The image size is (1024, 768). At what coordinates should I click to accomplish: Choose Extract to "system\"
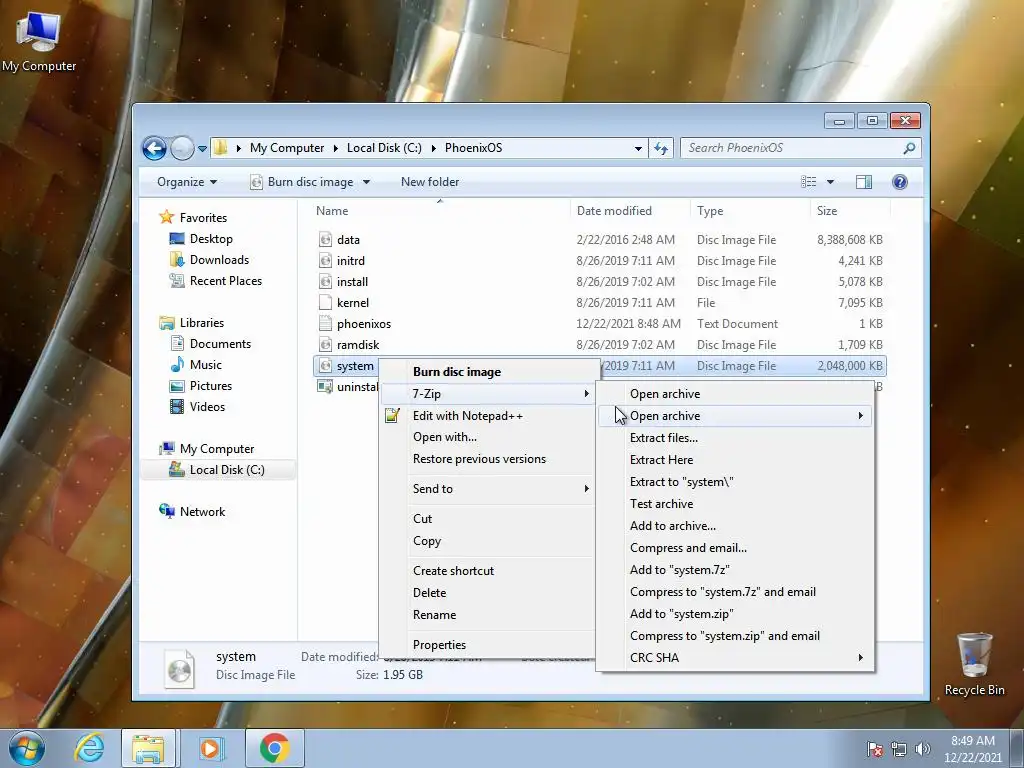(735, 482)
